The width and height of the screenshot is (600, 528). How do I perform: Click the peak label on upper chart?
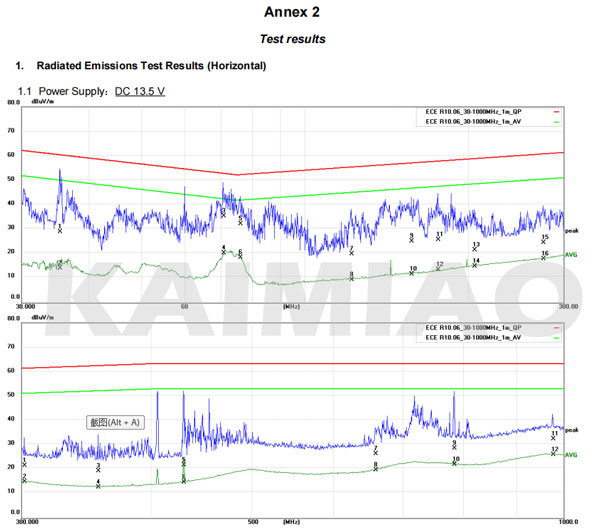click(572, 230)
